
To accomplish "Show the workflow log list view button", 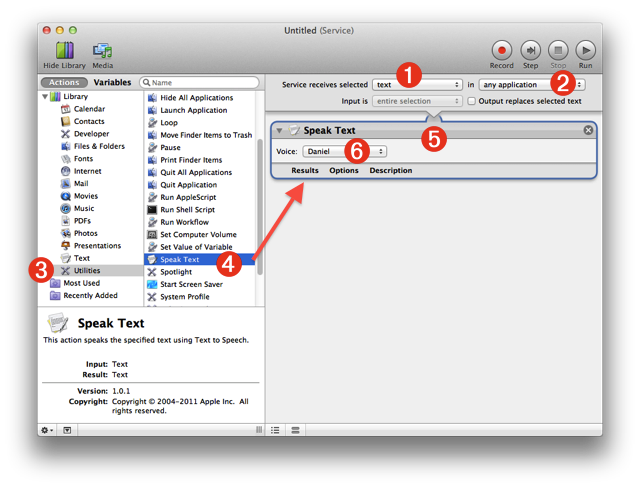I will (275, 430).
